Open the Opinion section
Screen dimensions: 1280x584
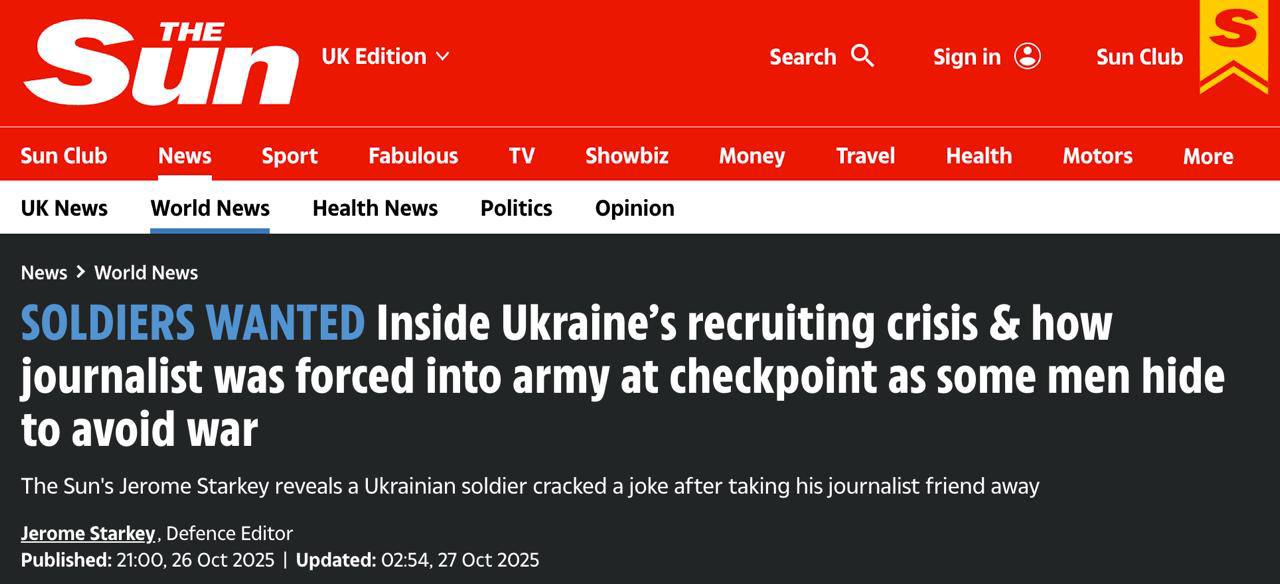click(634, 208)
